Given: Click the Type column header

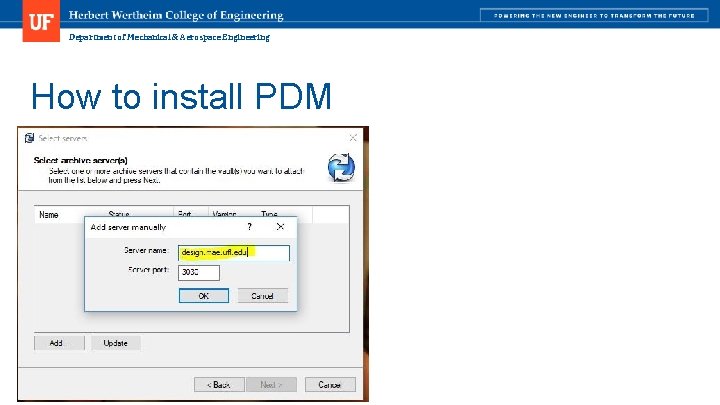Looking at the screenshot, I should click(x=269, y=214).
